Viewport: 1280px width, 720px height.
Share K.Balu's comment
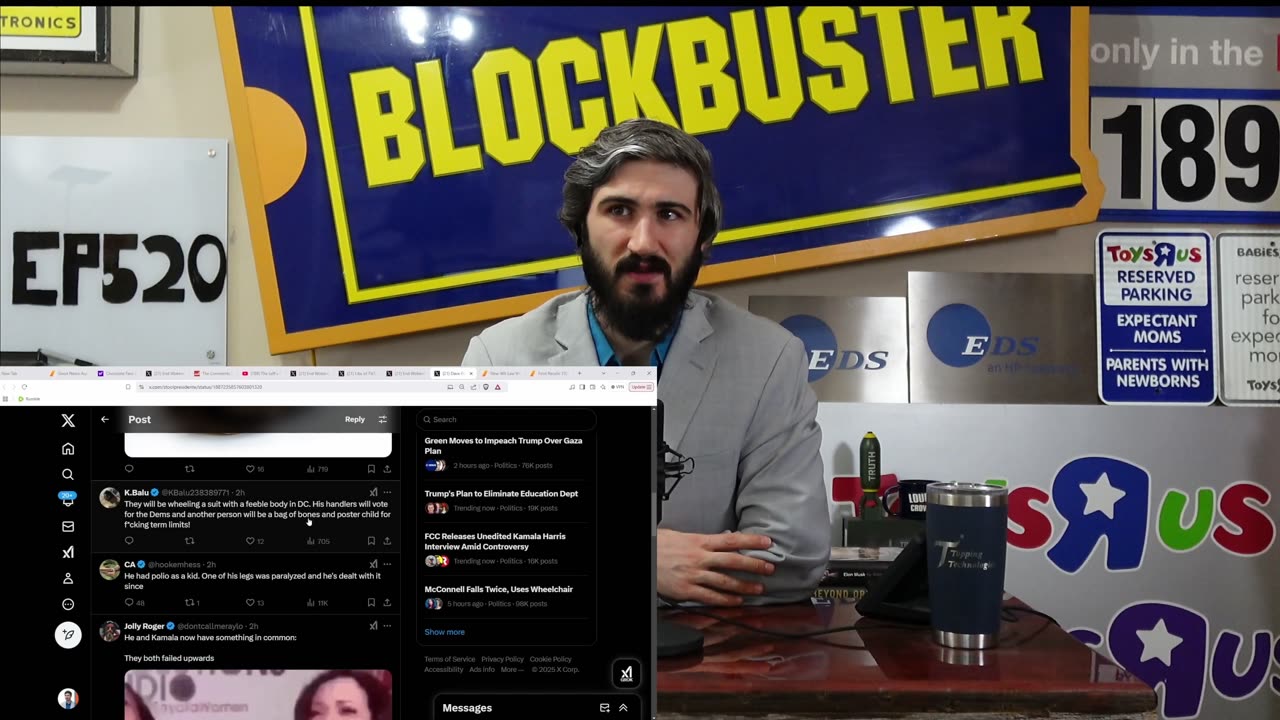coord(387,541)
